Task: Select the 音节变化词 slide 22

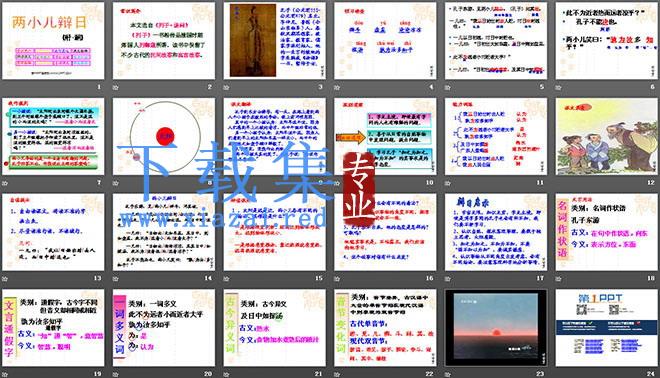Action: click(x=385, y=328)
